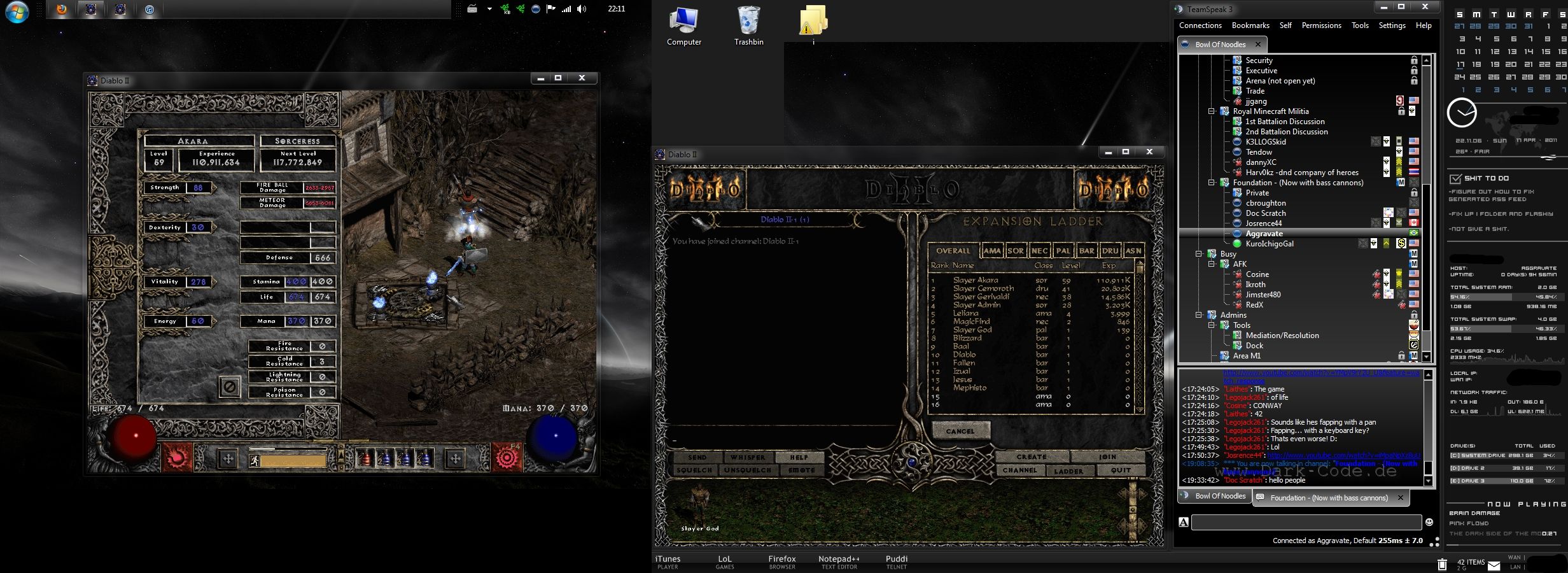Image resolution: width=1568 pixels, height=573 pixels.
Task: Click CANCEL in the Expansion Ladder panel
Action: (960, 431)
